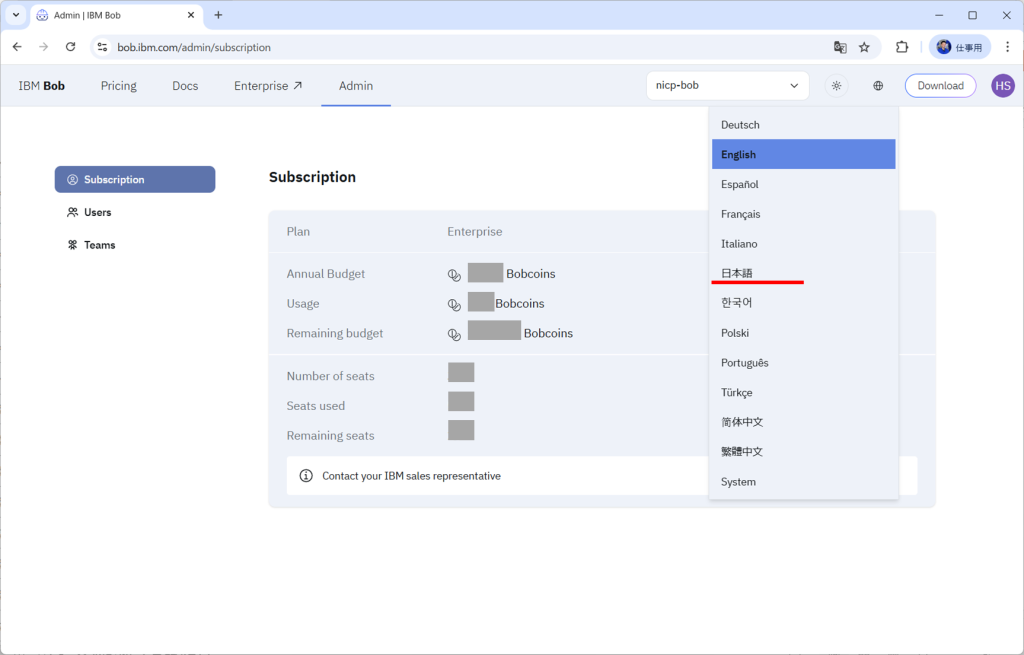The width and height of the screenshot is (1024, 655).
Task: Choose 简体中文 language
Action: pyautogui.click(x=804, y=422)
